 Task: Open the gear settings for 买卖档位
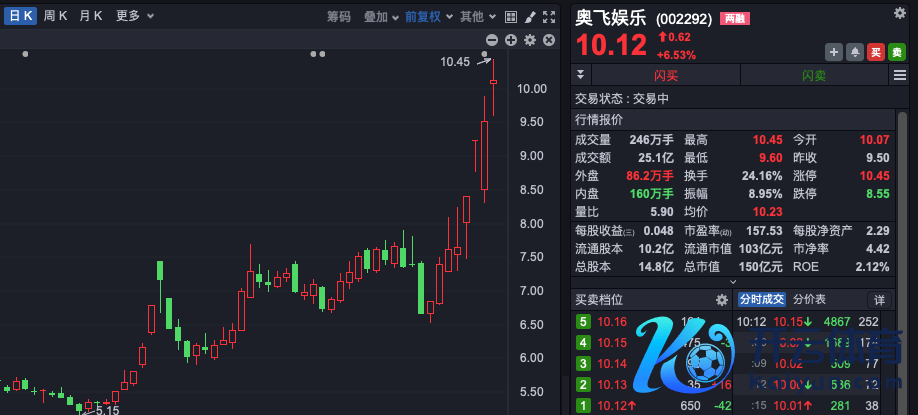[x=722, y=299]
